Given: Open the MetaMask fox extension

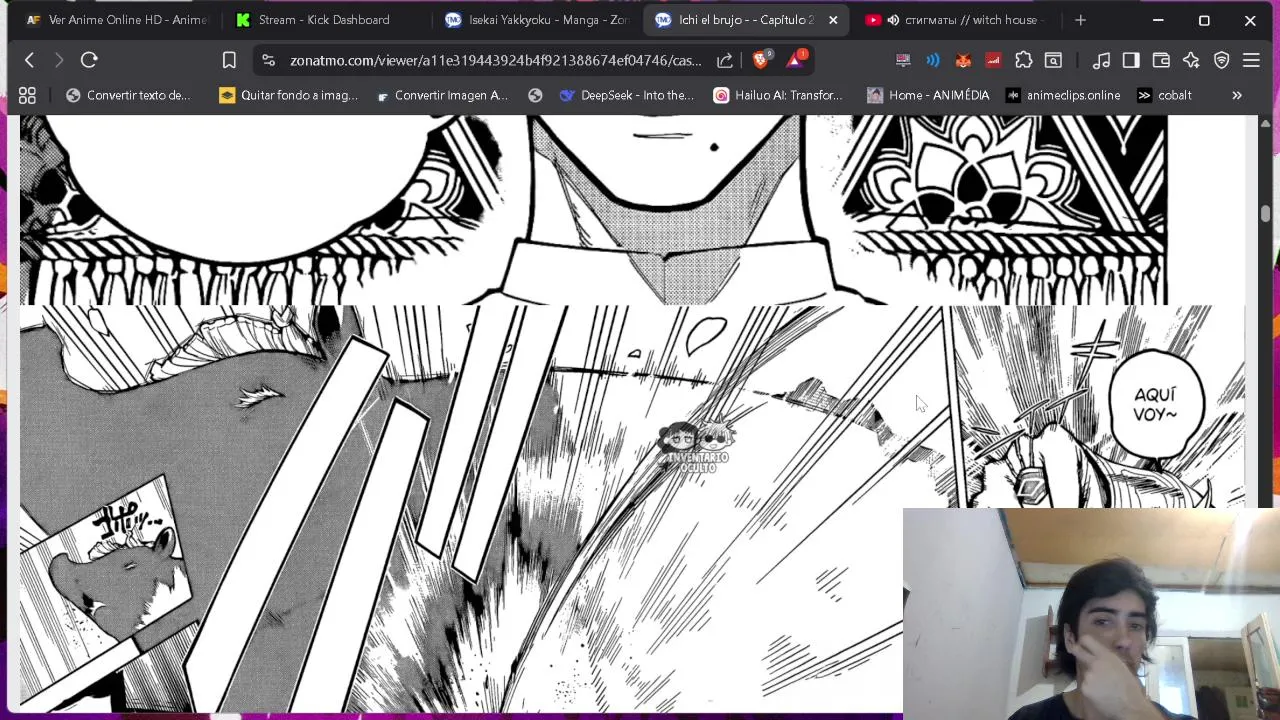Looking at the screenshot, I should pos(963,60).
